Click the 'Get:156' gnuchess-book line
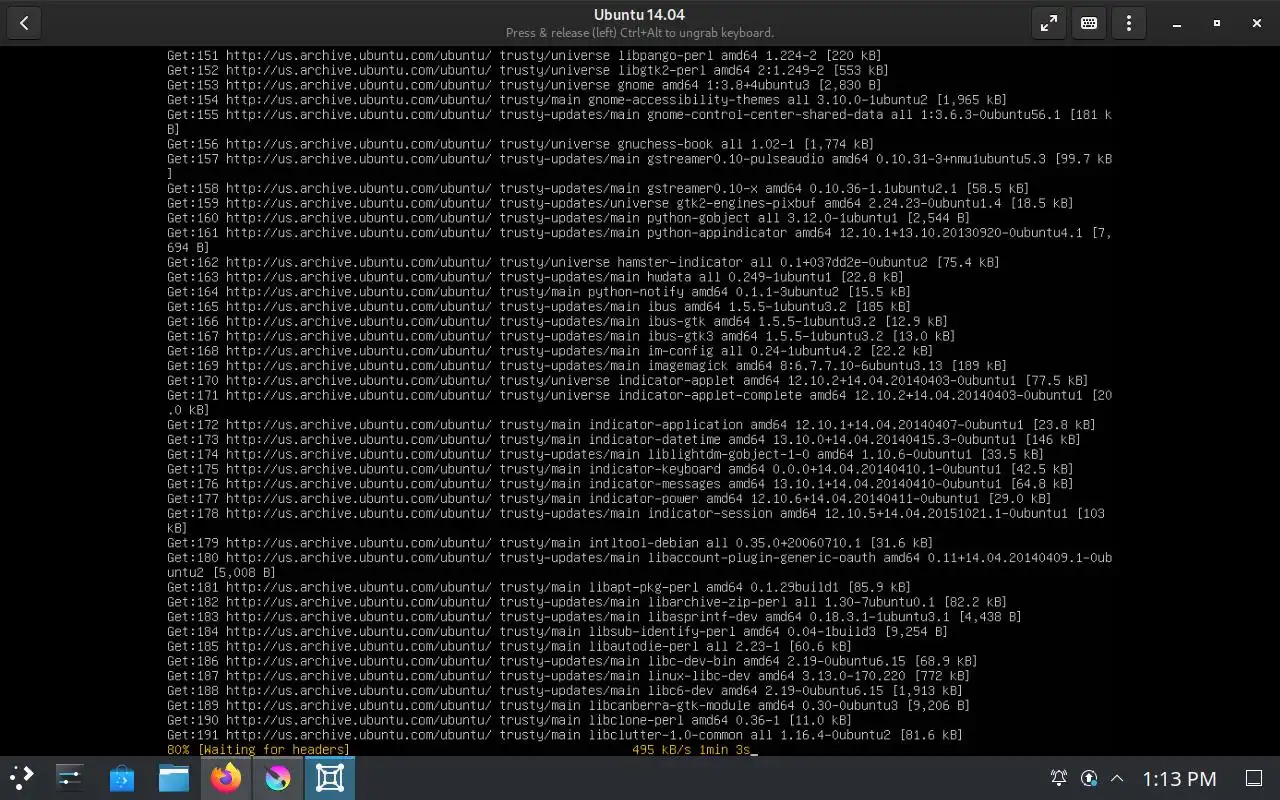1280x800 pixels. click(x=520, y=144)
